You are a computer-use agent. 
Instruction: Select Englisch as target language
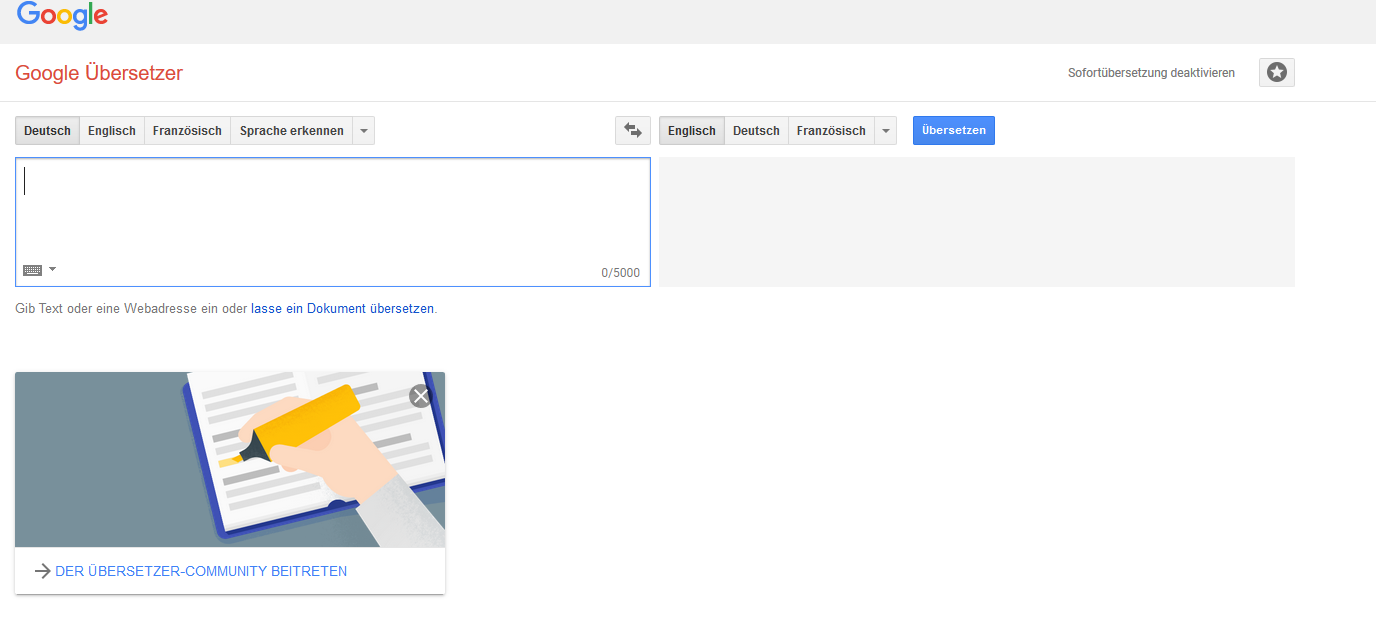692,131
